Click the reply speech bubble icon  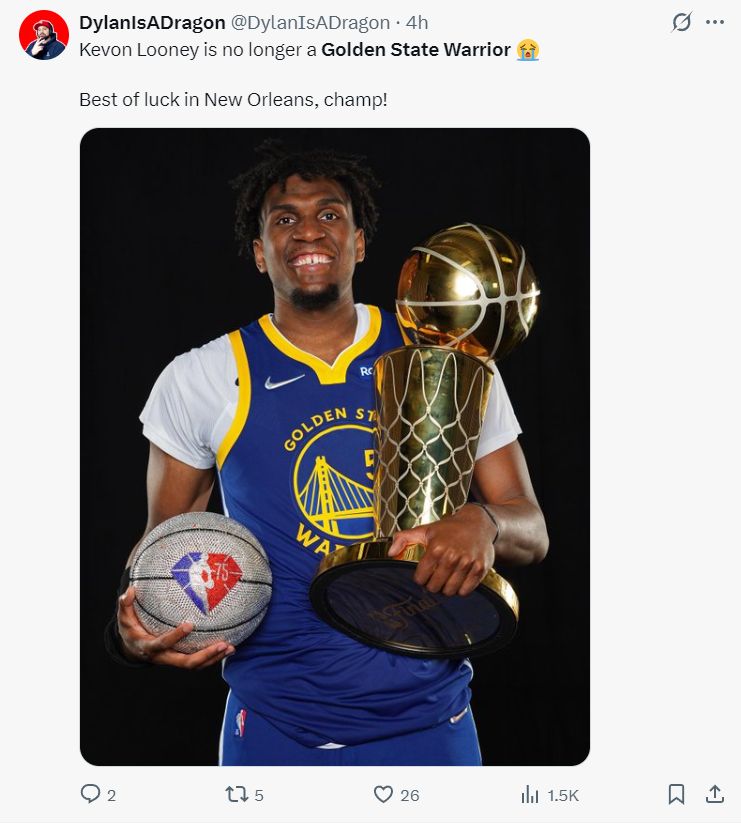(x=90, y=794)
